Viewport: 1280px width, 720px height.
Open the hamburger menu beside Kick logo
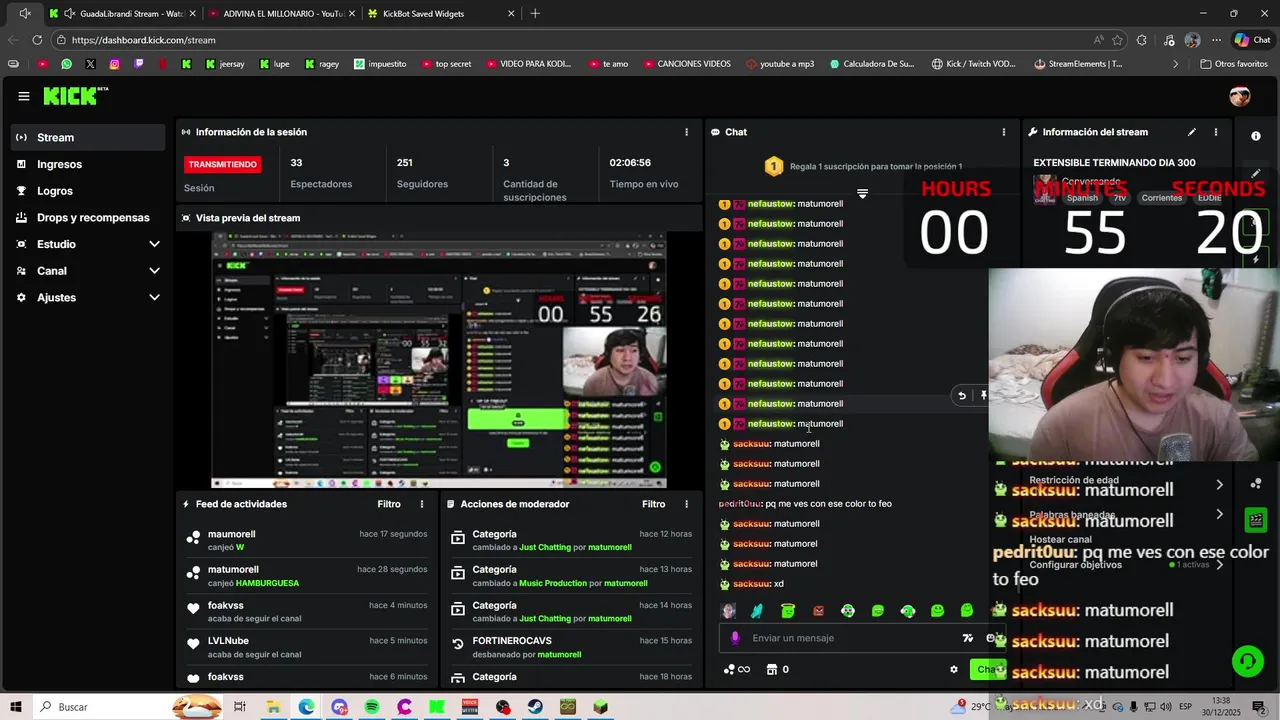(23, 96)
